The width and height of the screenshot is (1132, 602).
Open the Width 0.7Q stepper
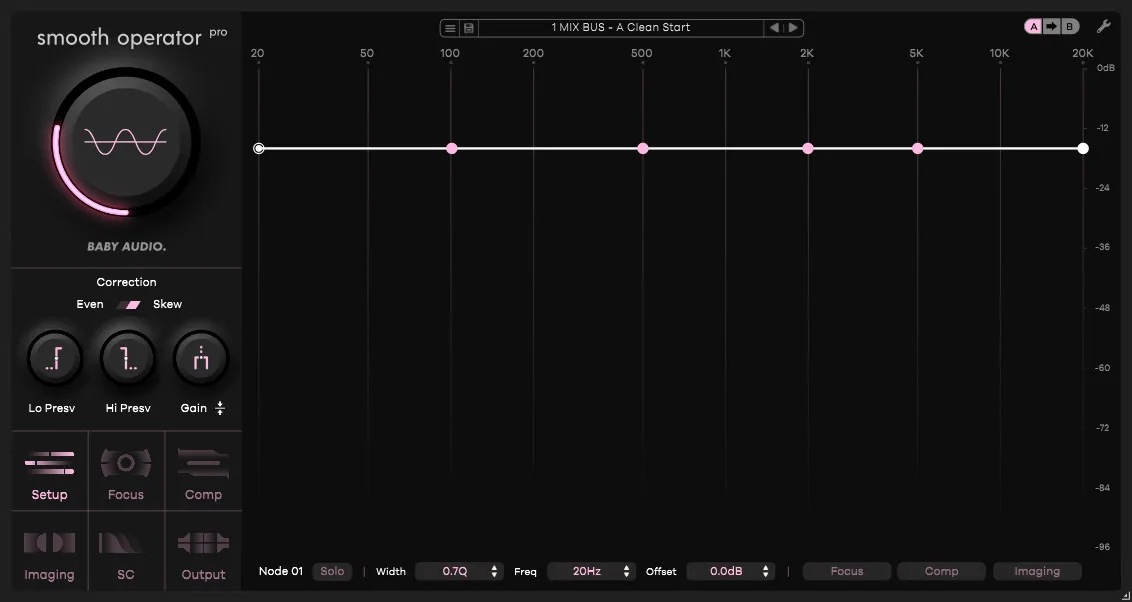click(459, 572)
